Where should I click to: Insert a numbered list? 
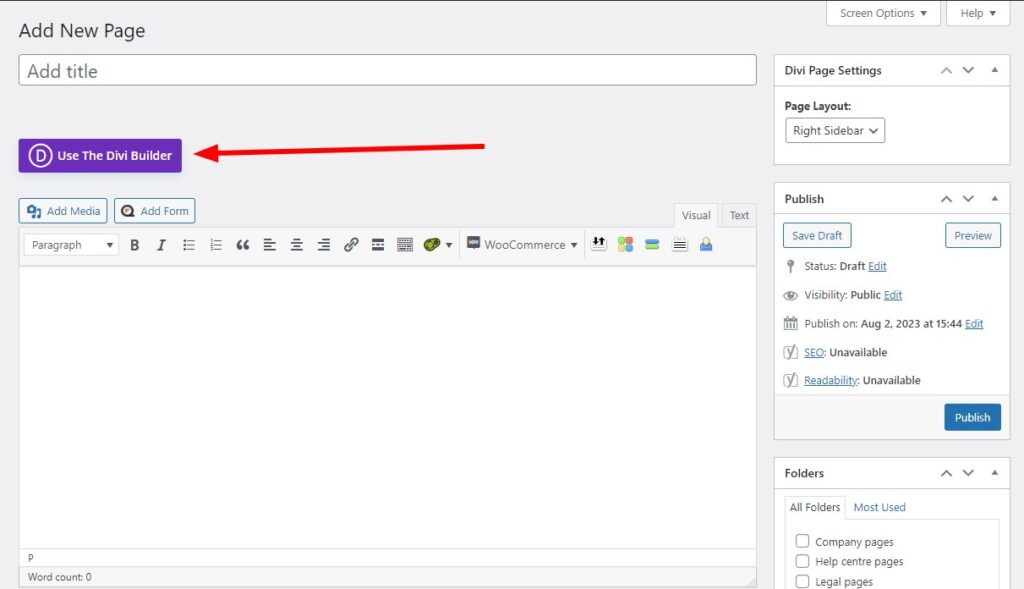coord(215,245)
